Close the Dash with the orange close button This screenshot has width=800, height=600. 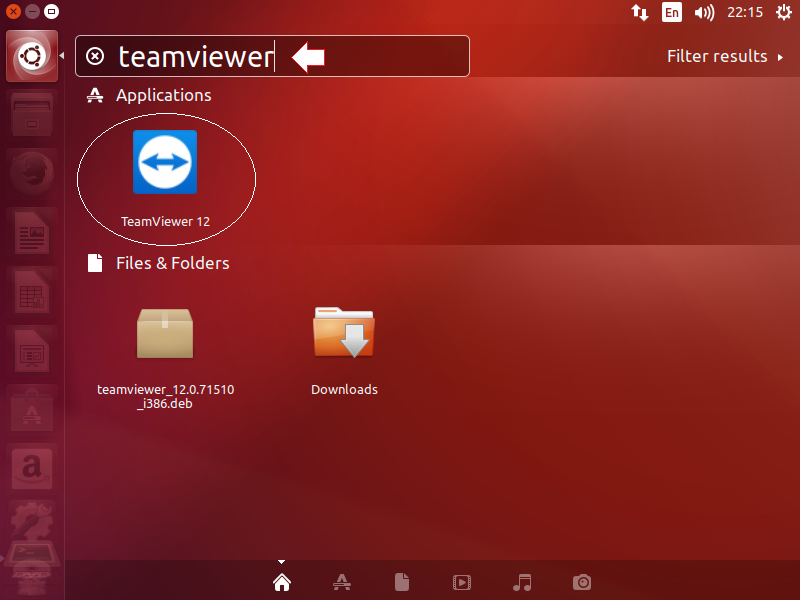pyautogui.click(x=14, y=11)
